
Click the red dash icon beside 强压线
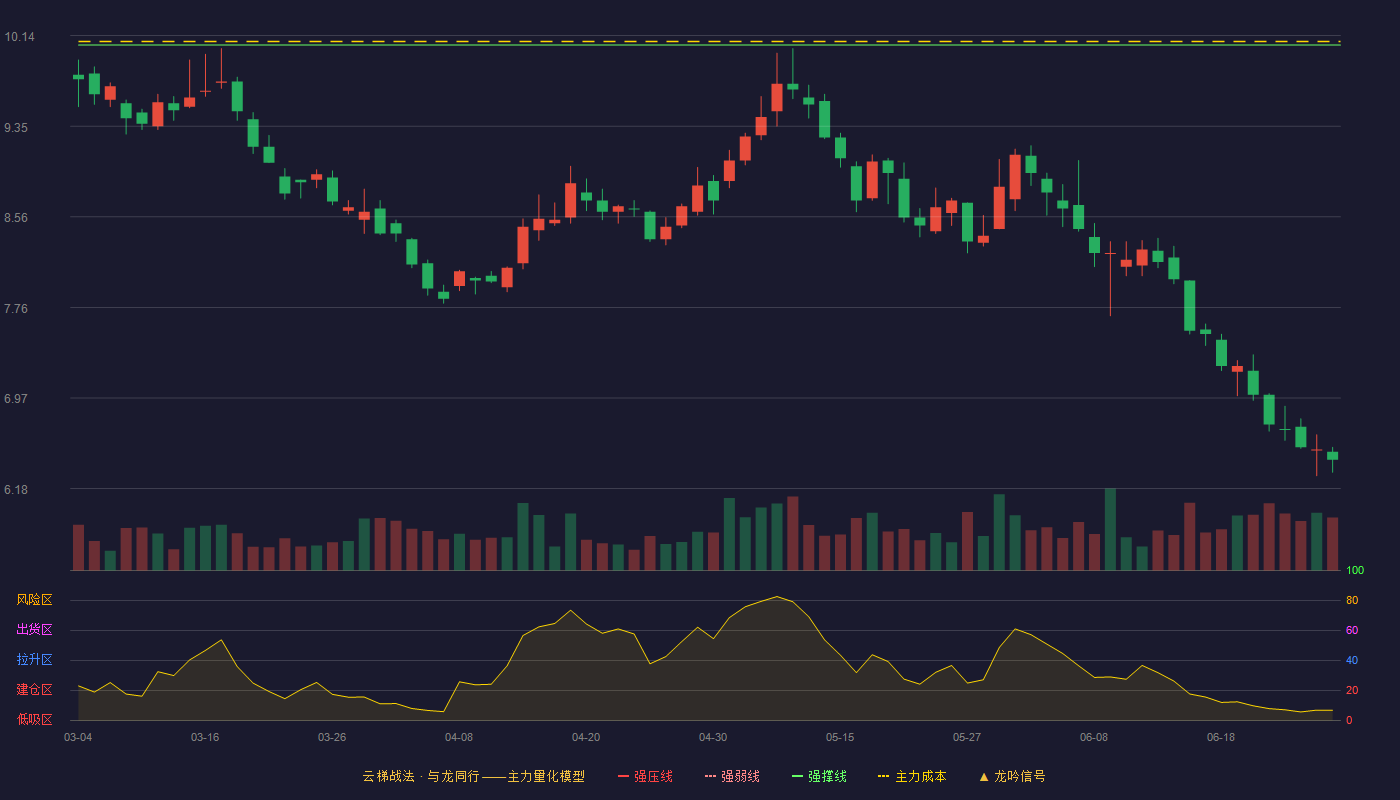coord(624,776)
